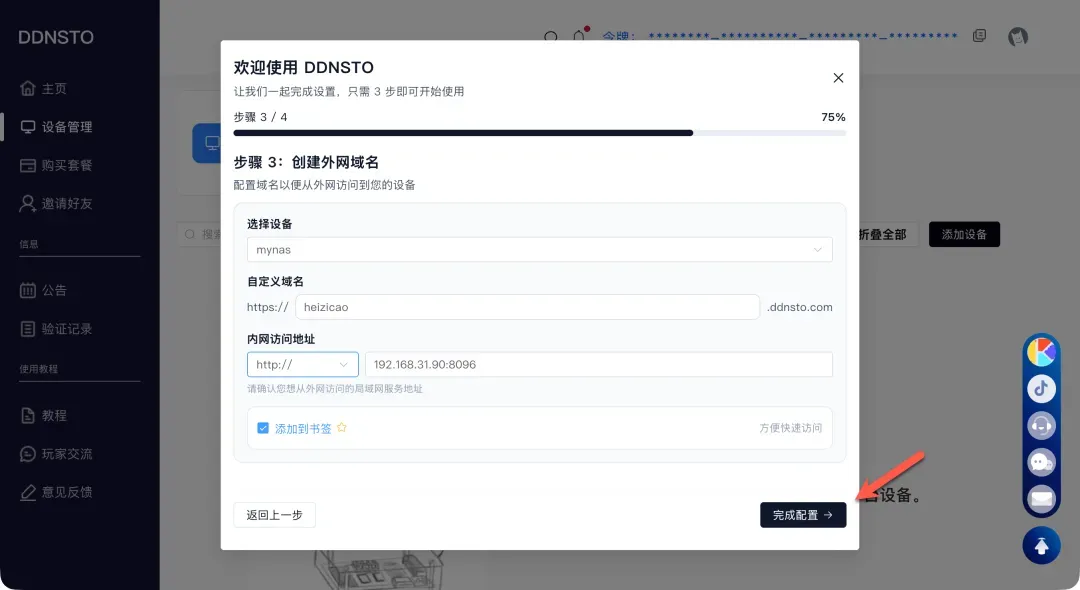Close the DDNSTO welcome dialog
Image resolution: width=1080 pixels, height=590 pixels.
[x=838, y=78]
